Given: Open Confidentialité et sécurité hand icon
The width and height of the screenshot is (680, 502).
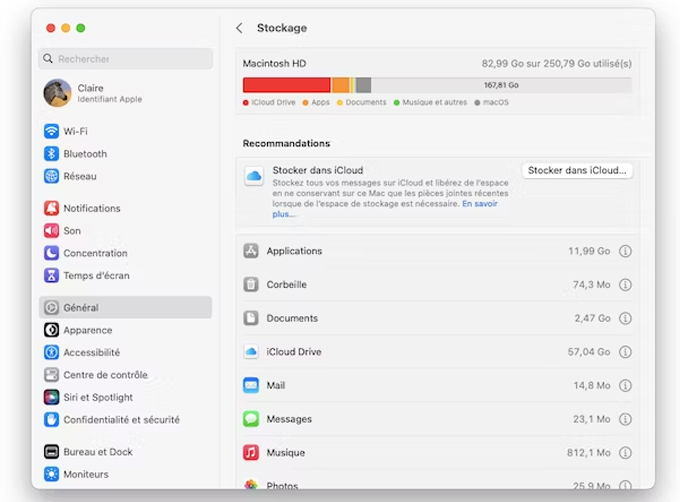Looking at the screenshot, I should tap(51, 420).
